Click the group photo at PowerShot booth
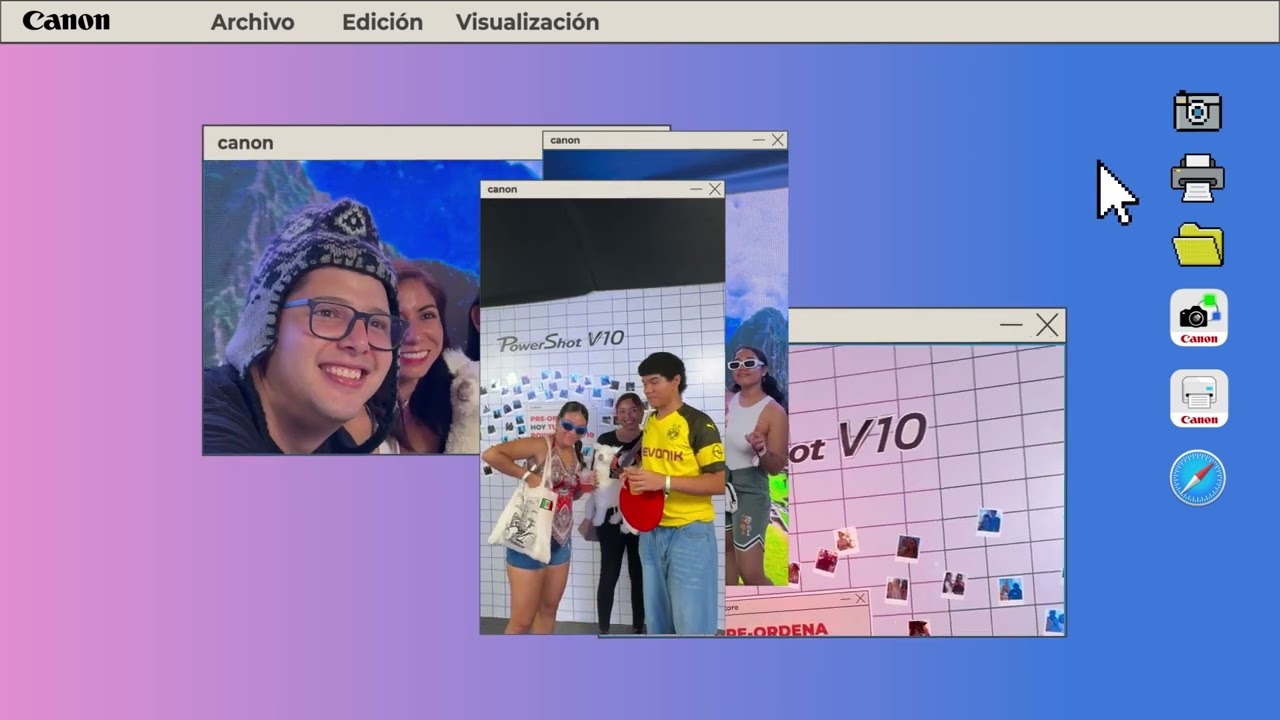1280x720 pixels. pyautogui.click(x=602, y=416)
